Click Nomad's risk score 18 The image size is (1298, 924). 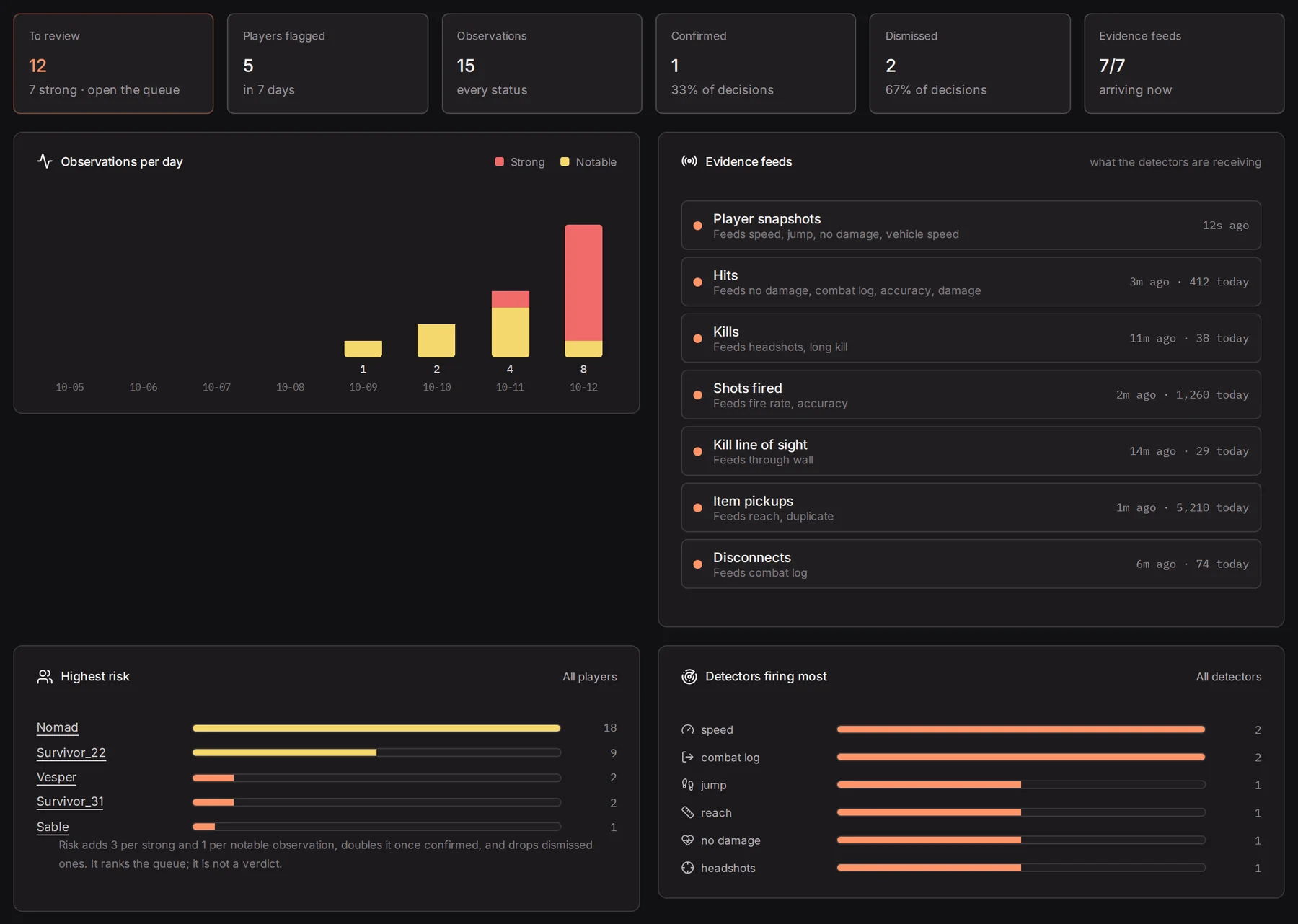click(x=610, y=728)
